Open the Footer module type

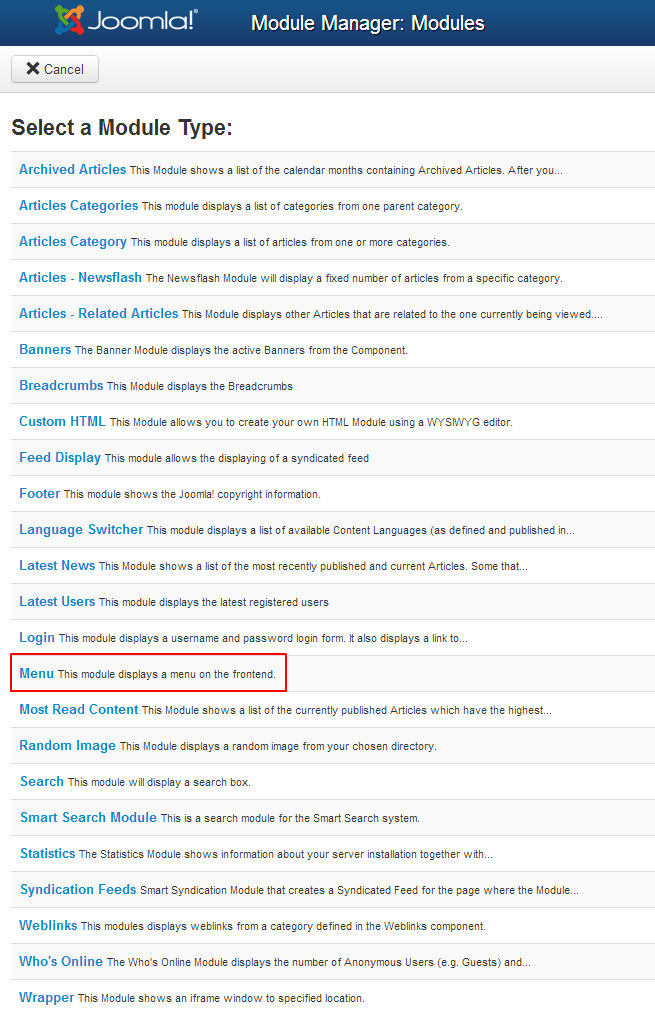39,494
